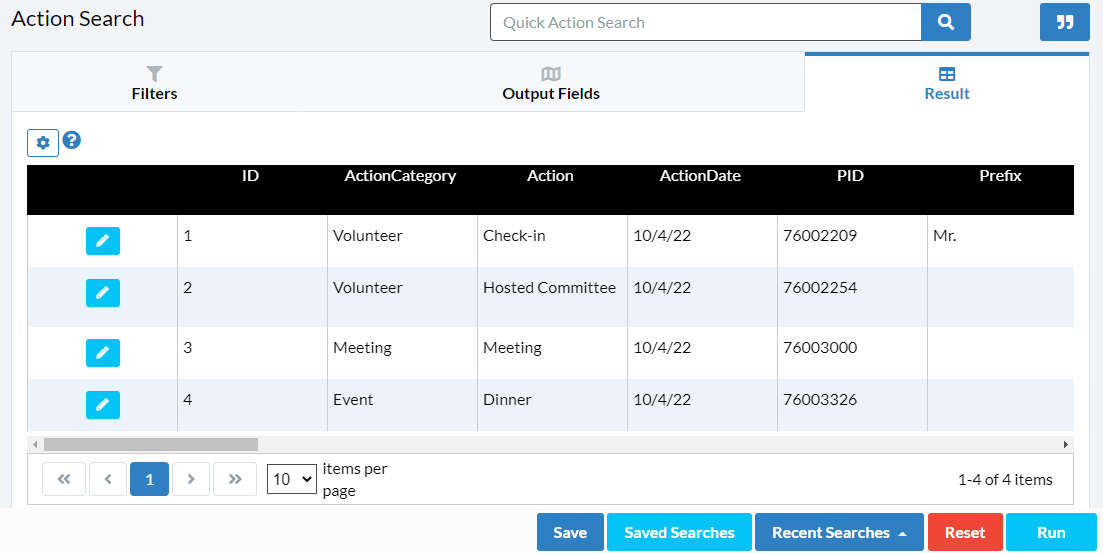Focus the Quick Action Search field

(x=706, y=23)
